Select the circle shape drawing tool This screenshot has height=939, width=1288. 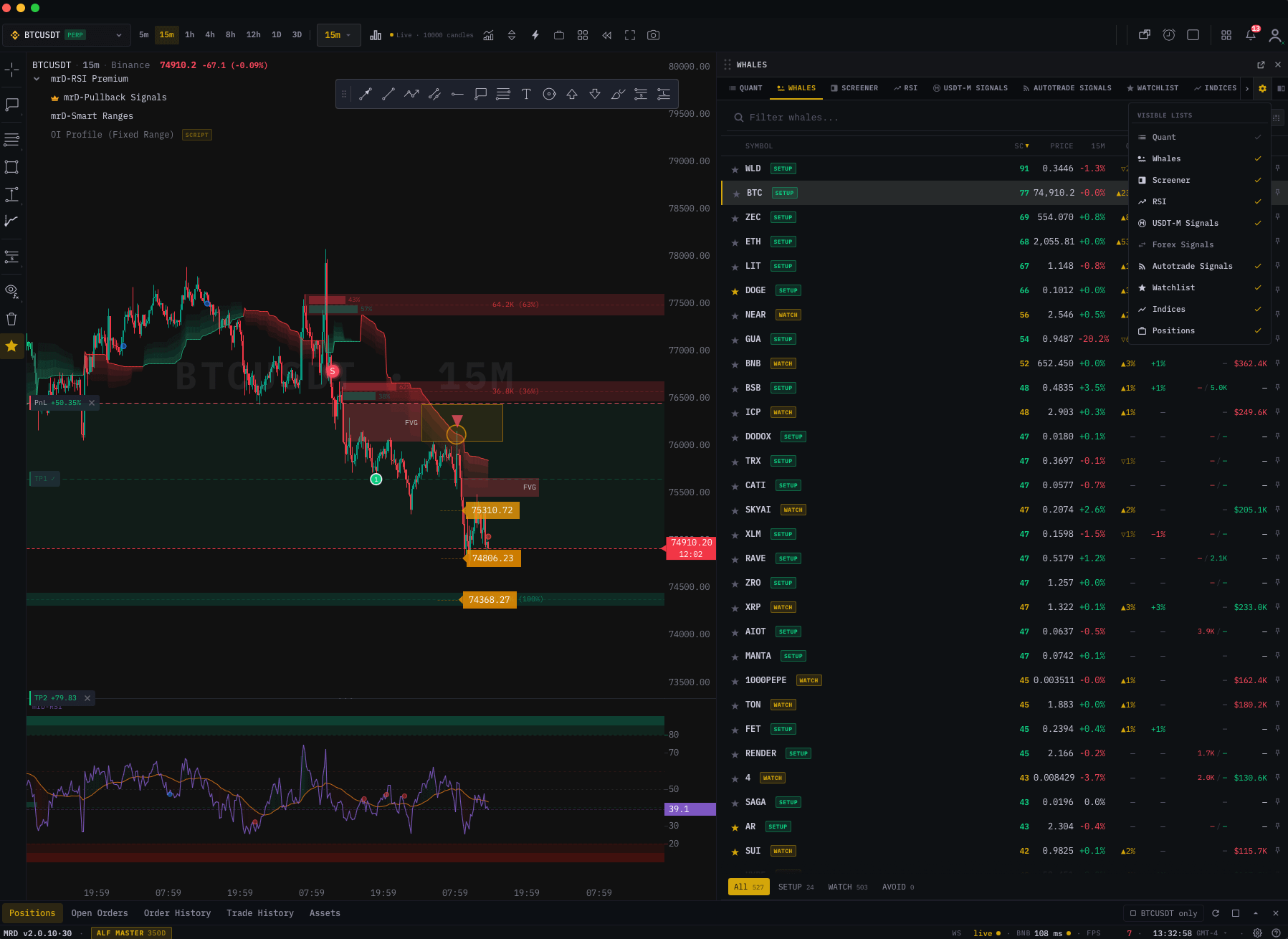[x=549, y=94]
